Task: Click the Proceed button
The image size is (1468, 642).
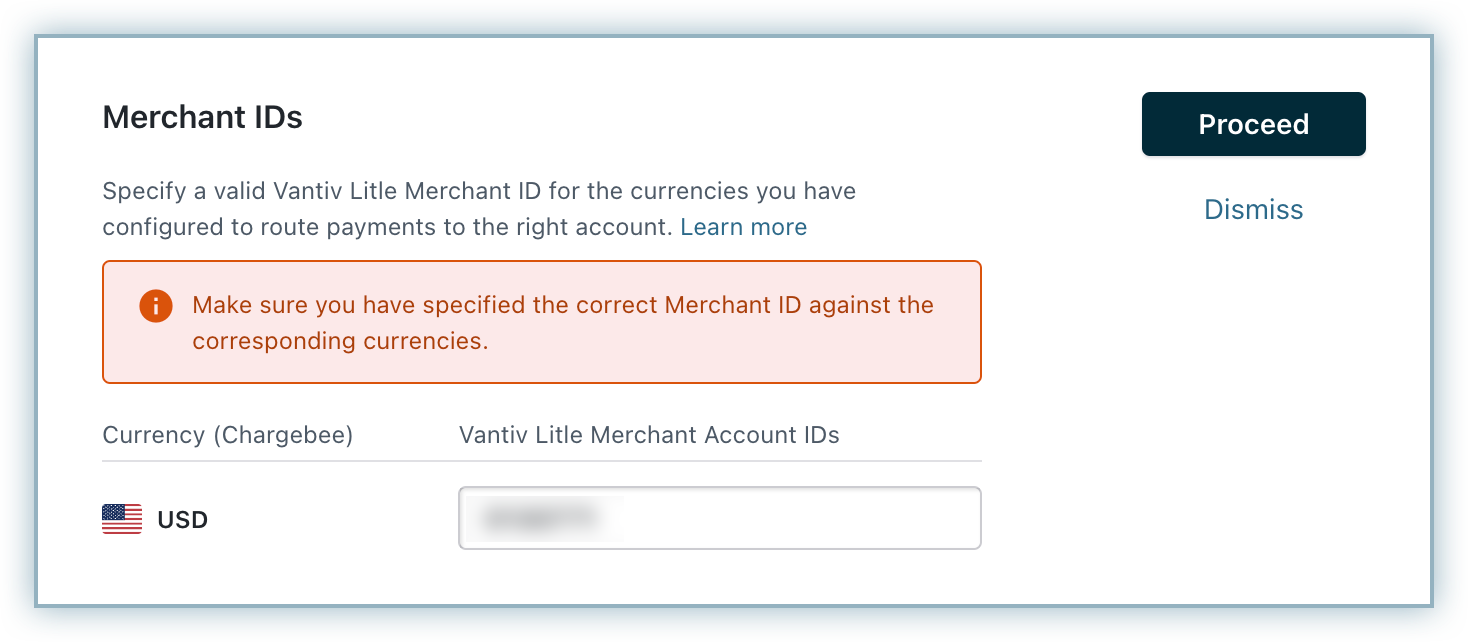Action: 1253,124
